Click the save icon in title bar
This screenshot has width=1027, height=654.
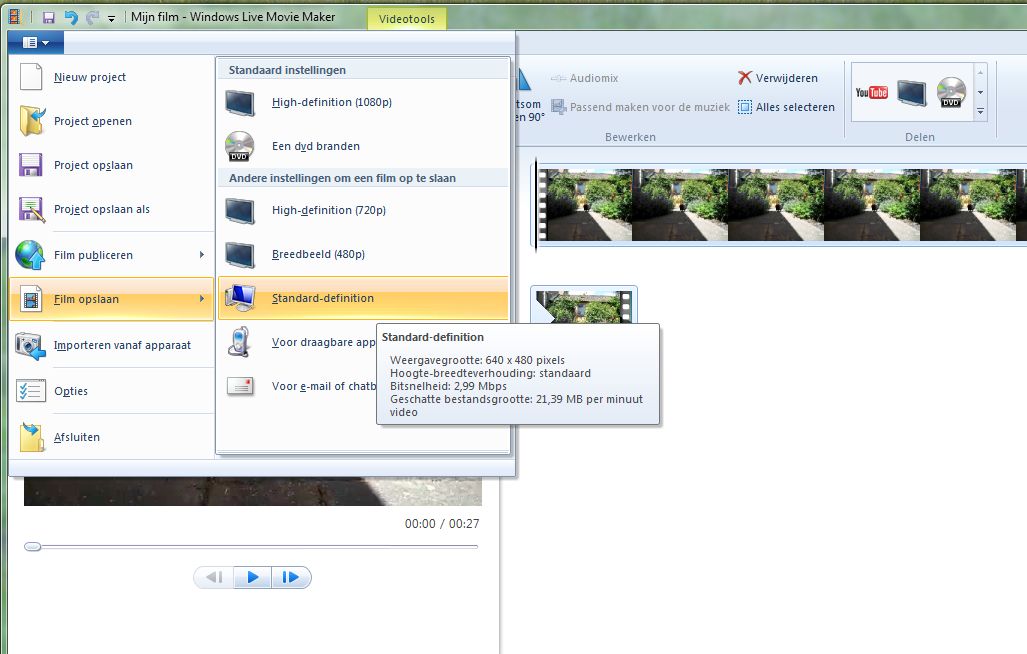[49, 17]
